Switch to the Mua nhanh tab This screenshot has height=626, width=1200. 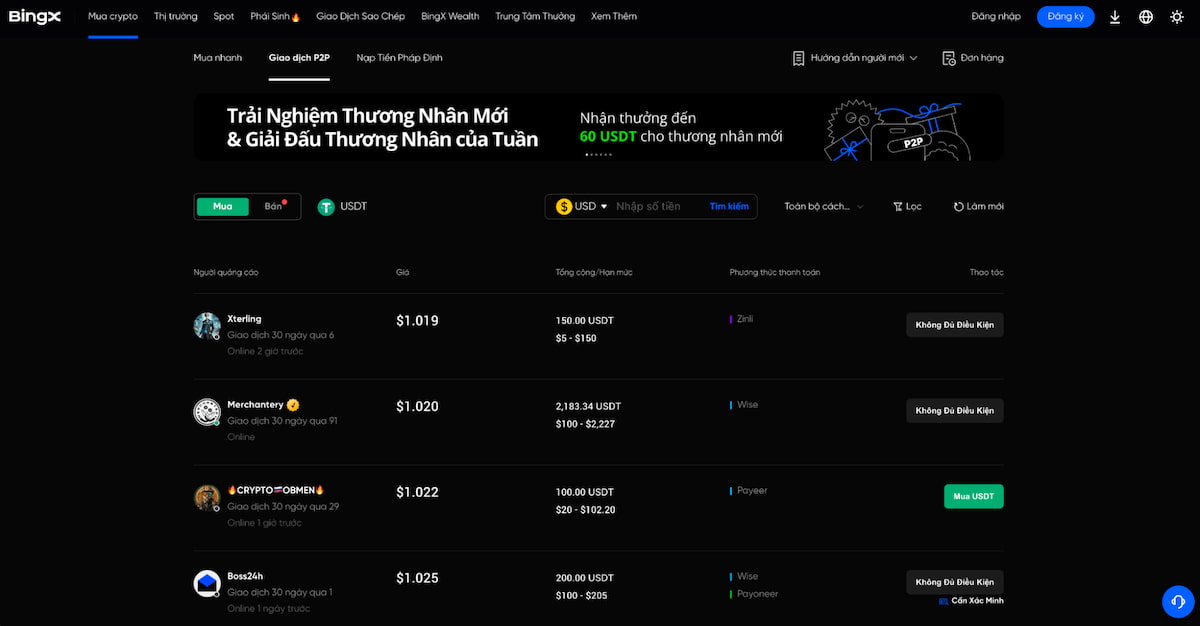[218, 58]
